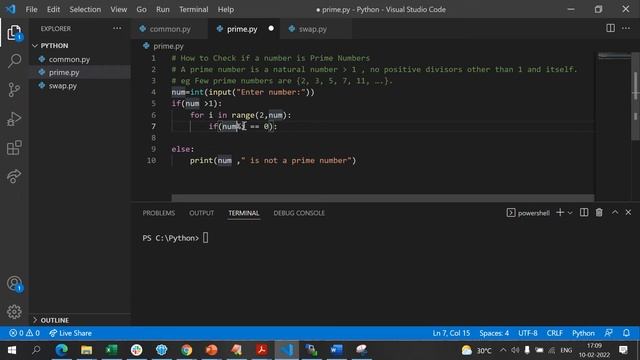The height and width of the screenshot is (360, 640).
Task: Open common.py in the explorer tree
Action: pos(80,59)
